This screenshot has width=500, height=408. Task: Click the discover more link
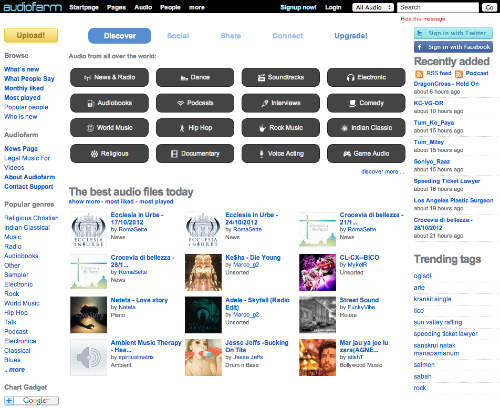pyautogui.click(x=382, y=172)
